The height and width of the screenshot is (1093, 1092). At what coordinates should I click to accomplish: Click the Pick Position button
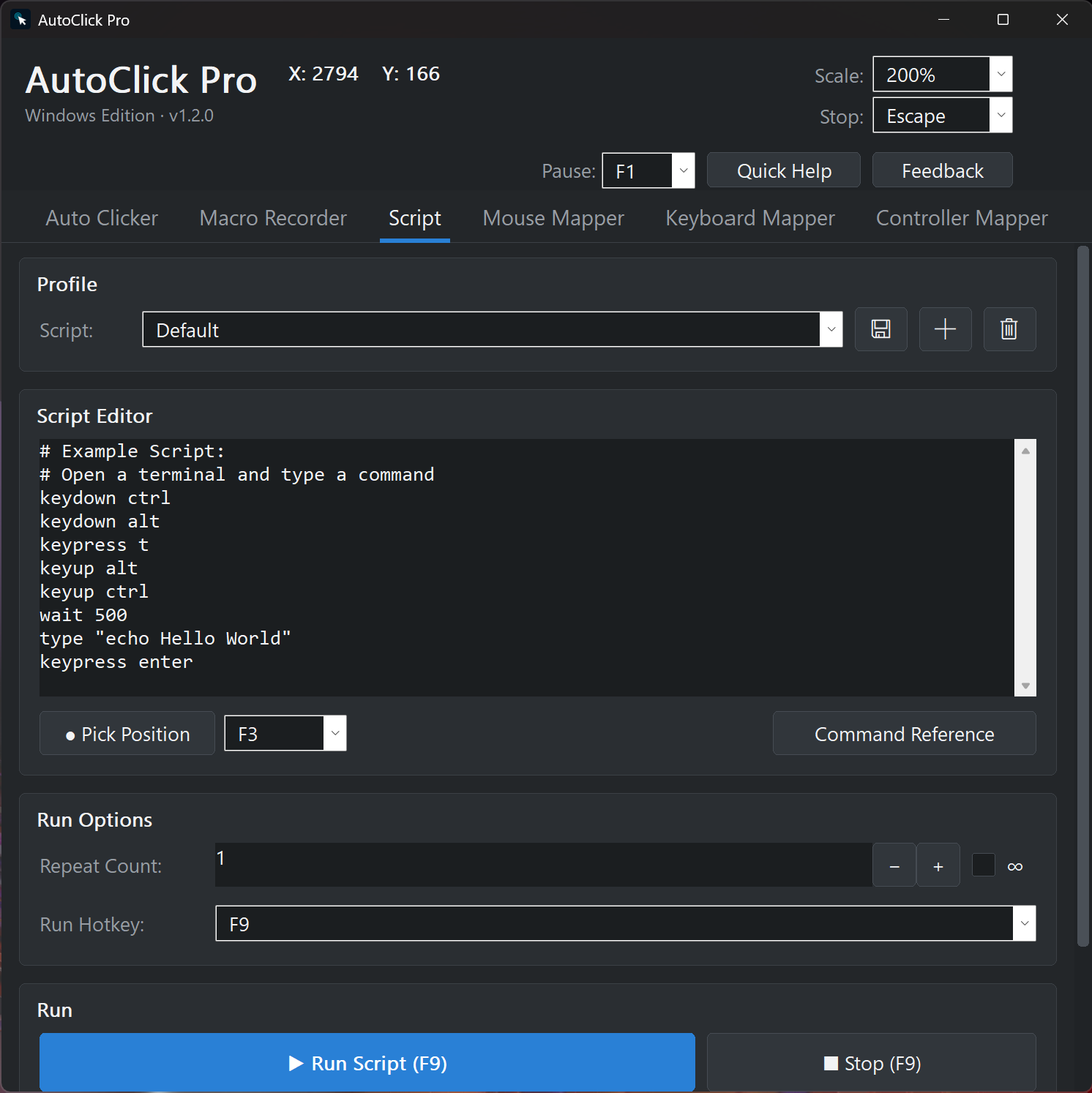click(x=127, y=733)
